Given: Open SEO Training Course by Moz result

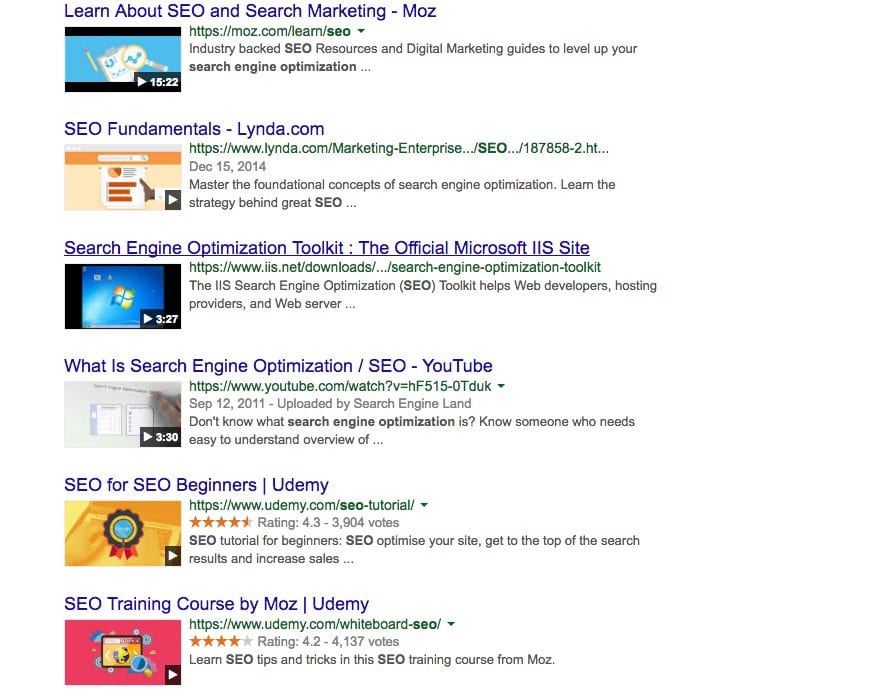Looking at the screenshot, I should (216, 604).
